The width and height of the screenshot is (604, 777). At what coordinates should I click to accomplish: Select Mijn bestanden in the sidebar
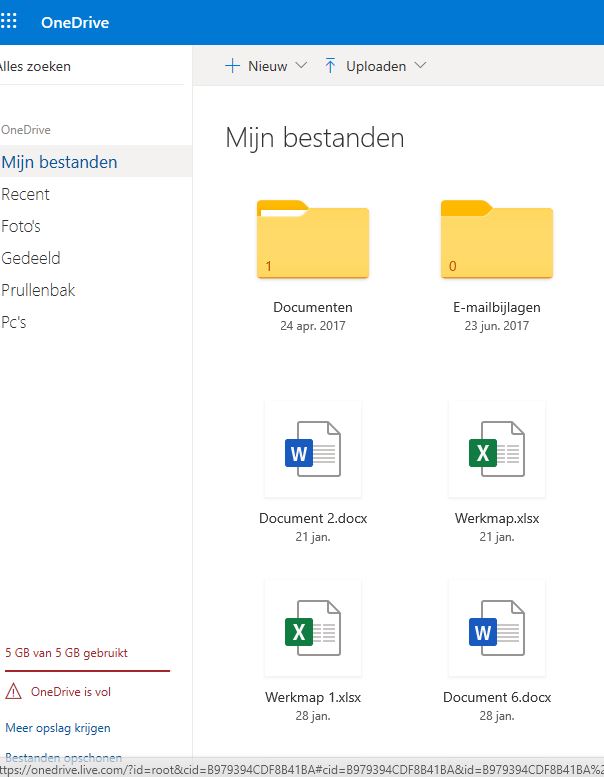click(x=96, y=162)
